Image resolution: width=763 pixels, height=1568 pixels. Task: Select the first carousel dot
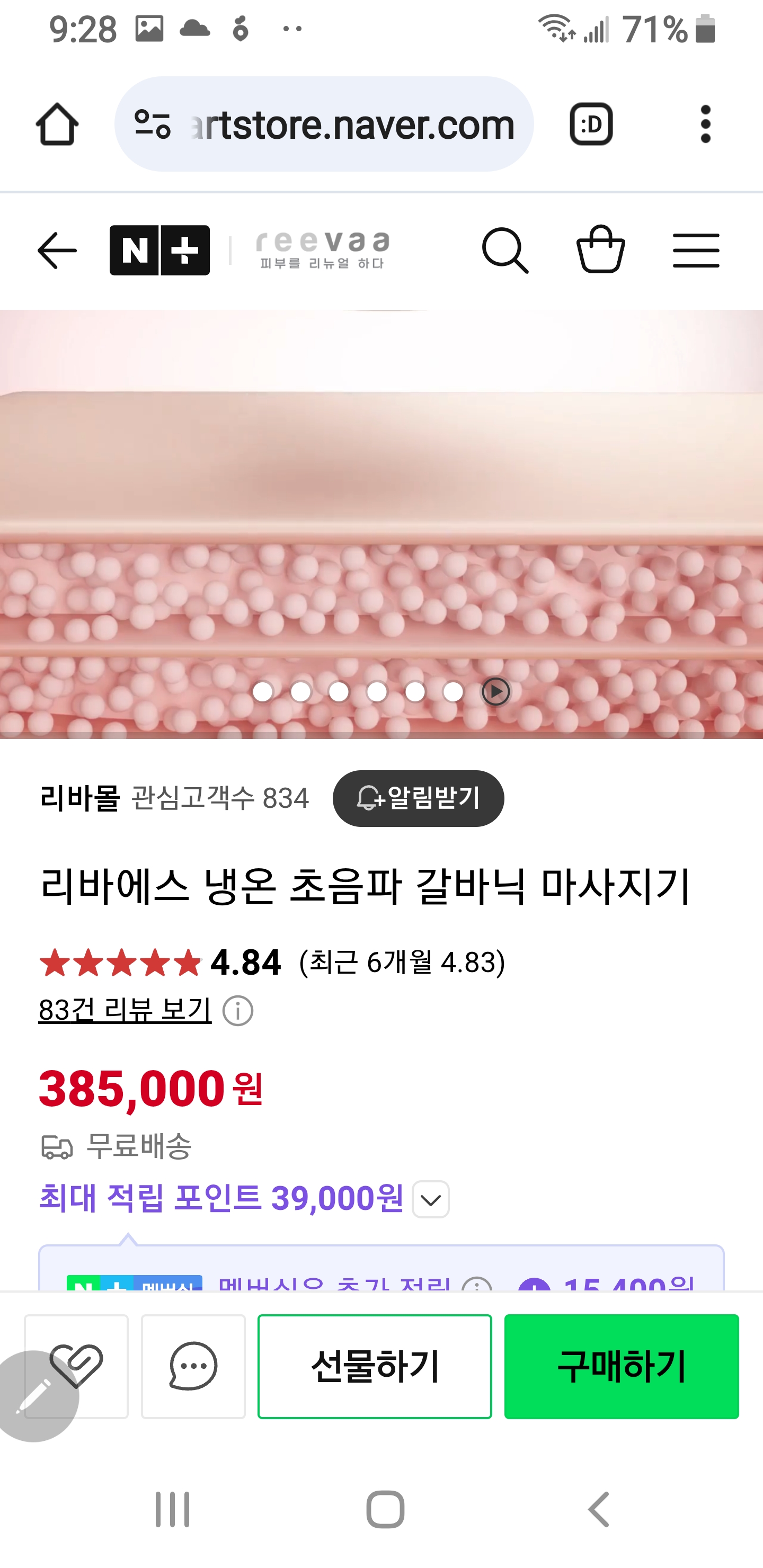pyautogui.click(x=262, y=691)
